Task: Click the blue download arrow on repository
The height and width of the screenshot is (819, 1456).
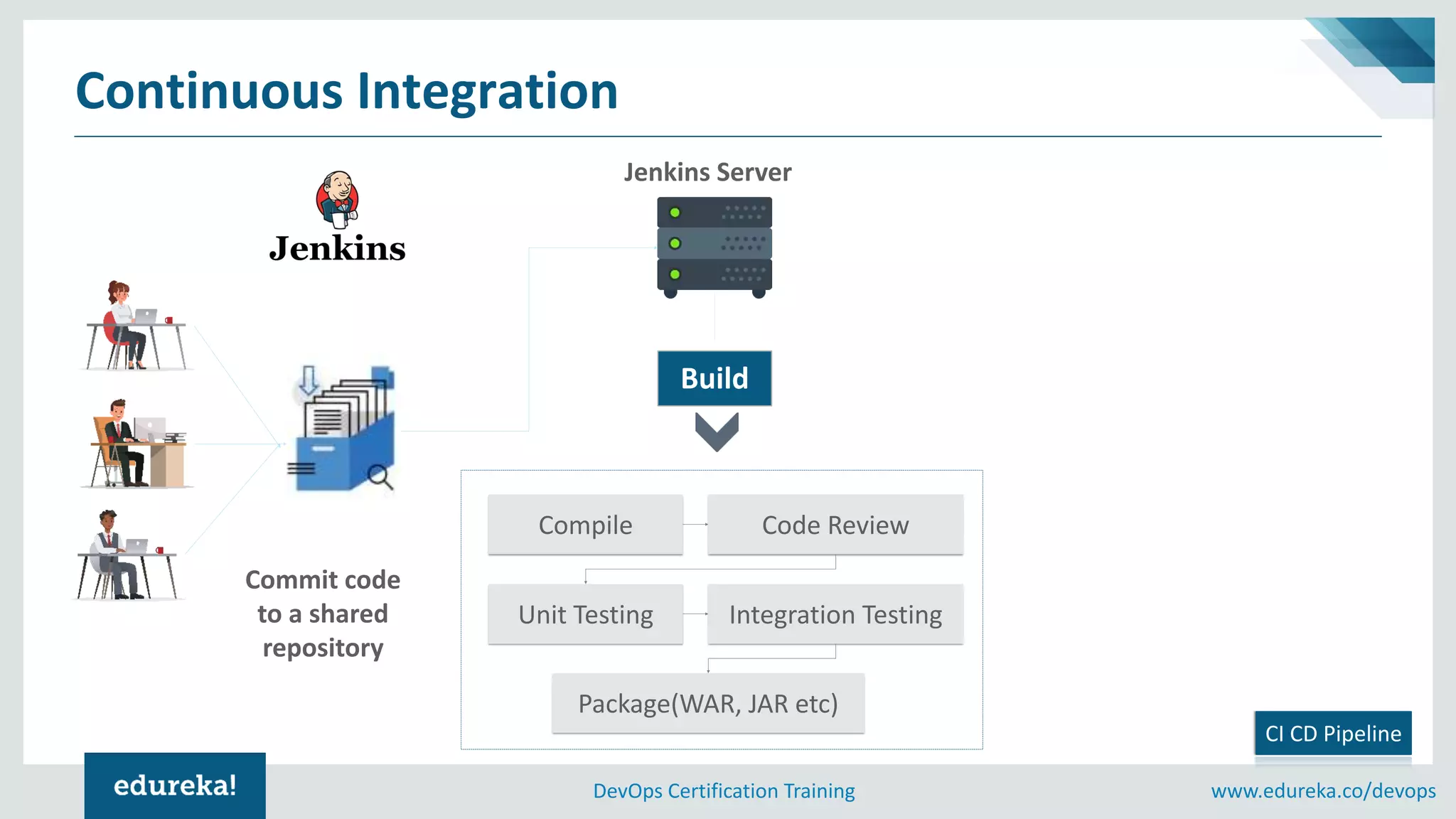Action: coord(309,380)
